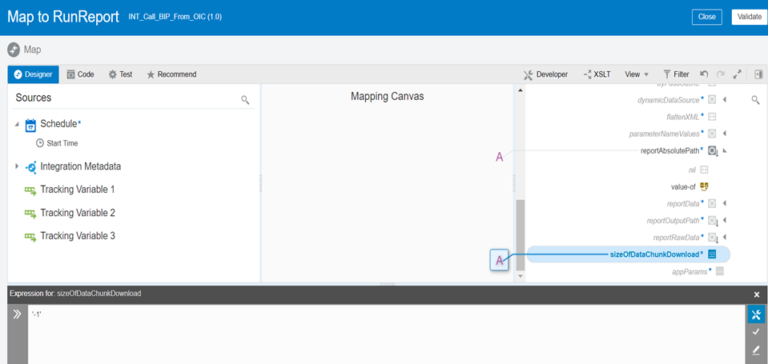Click the mapping canvas vertical scrollbar thumb
This screenshot has width=768, height=364.
[520, 235]
